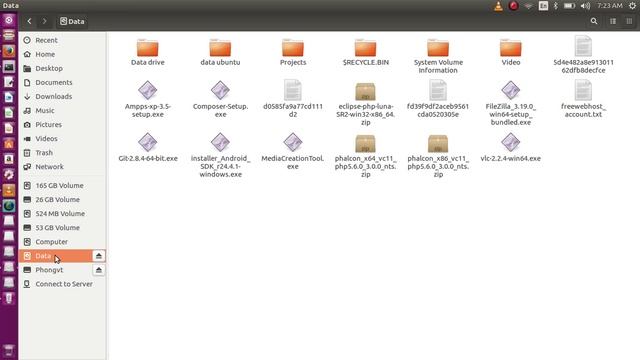Open the sound volume indicator

pos(585,6)
